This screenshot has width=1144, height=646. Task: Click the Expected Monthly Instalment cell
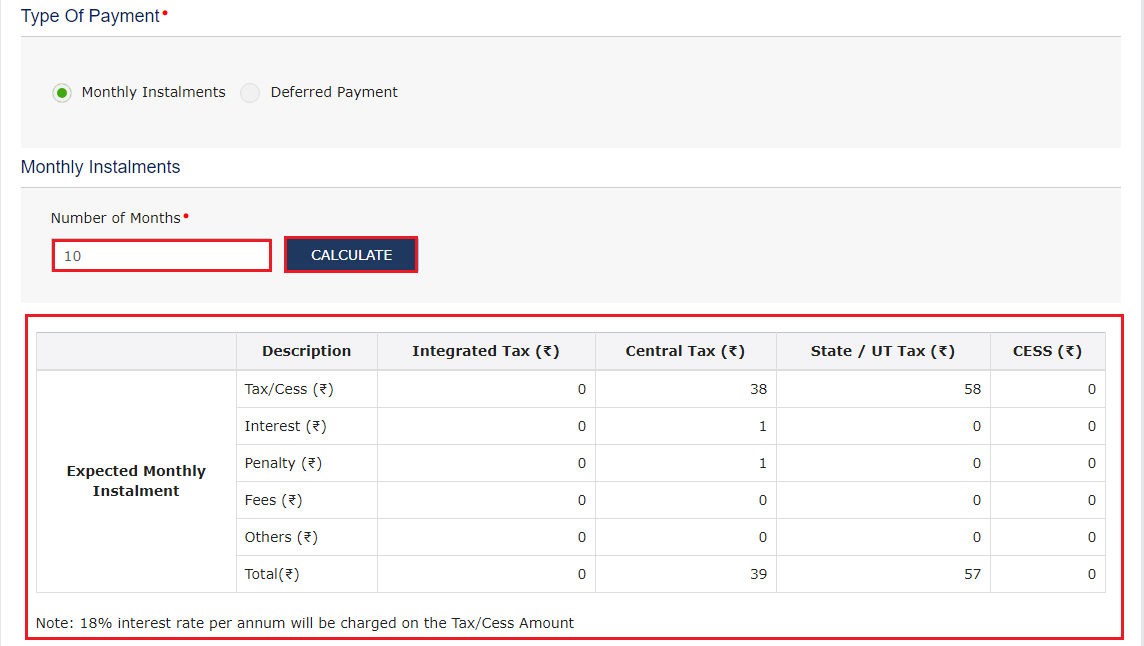tap(136, 481)
